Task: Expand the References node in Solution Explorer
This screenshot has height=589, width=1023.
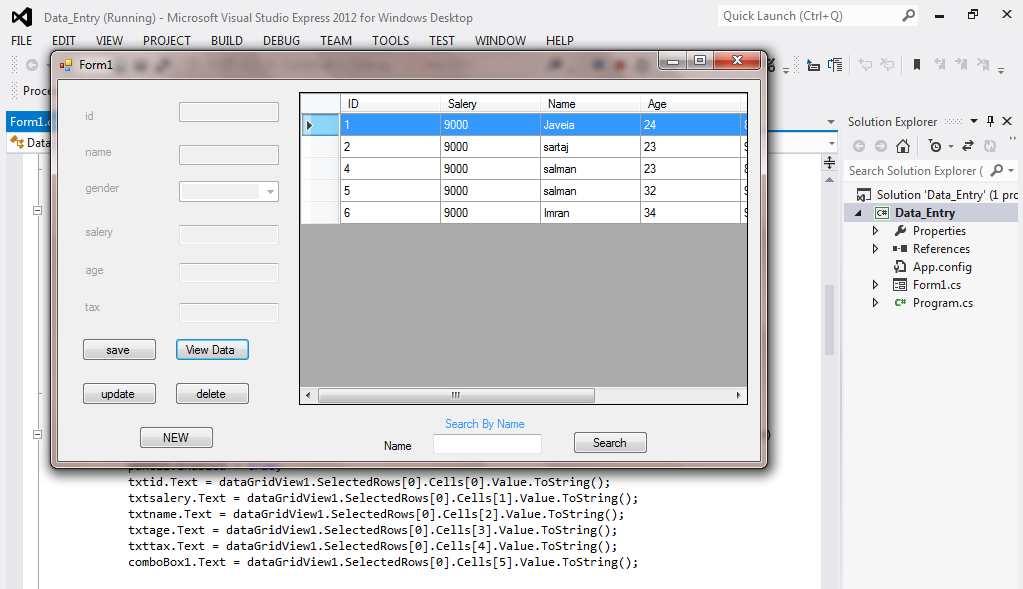Action: pyautogui.click(x=876, y=249)
